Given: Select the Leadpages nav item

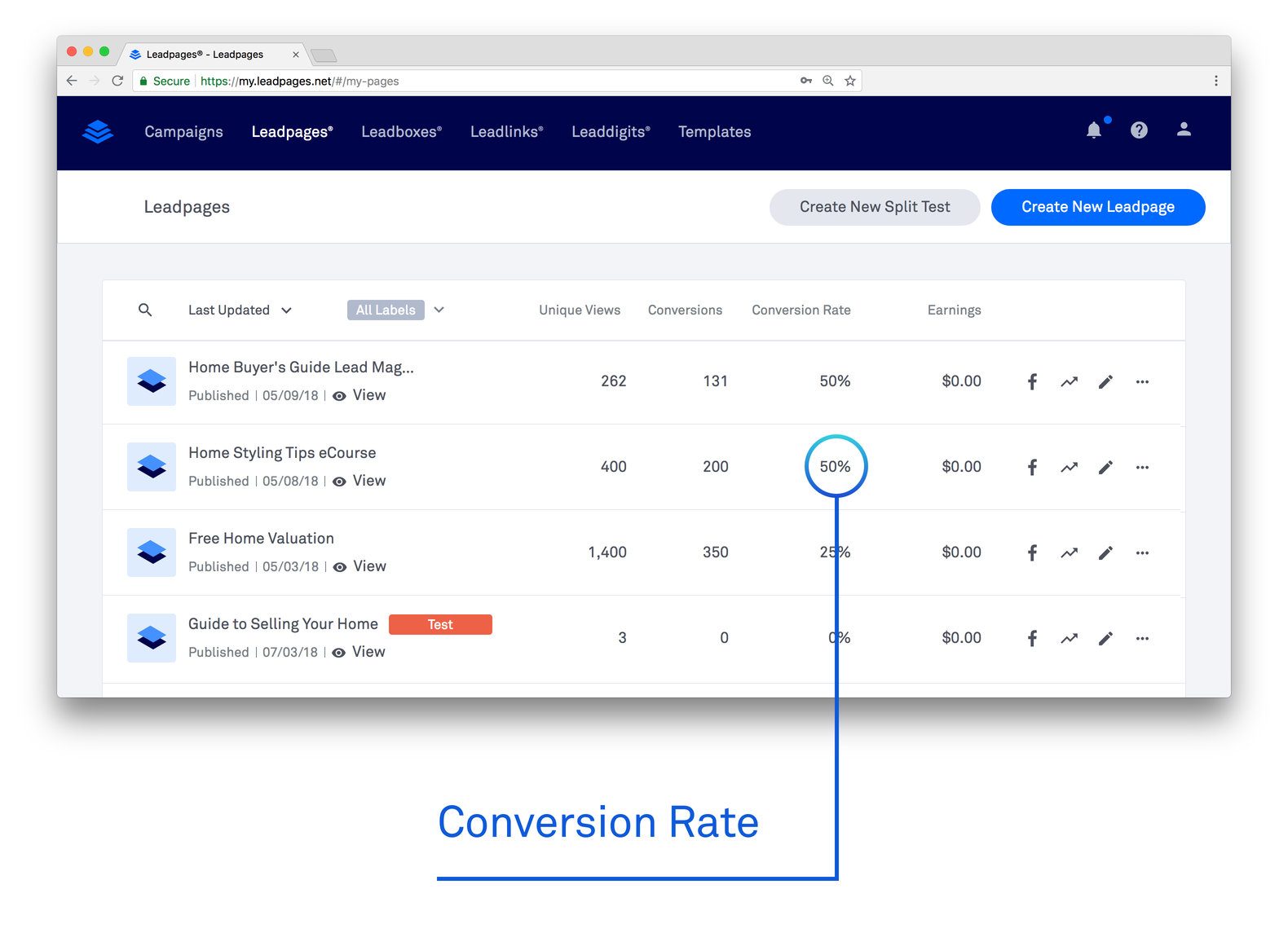Looking at the screenshot, I should 292,132.
